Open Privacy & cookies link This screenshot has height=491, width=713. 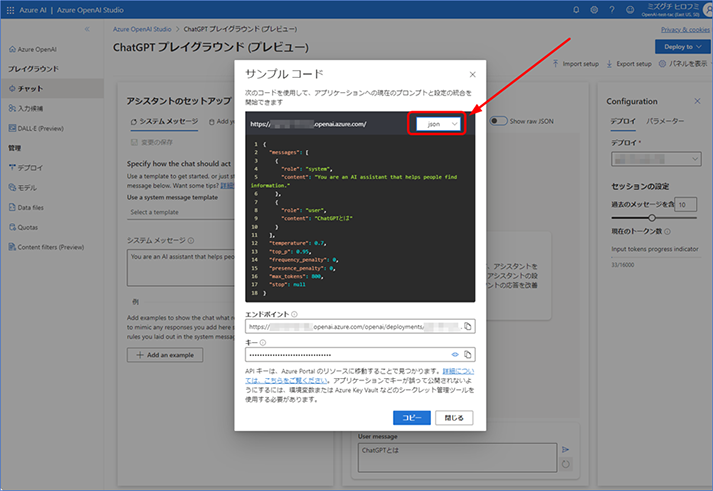685,30
